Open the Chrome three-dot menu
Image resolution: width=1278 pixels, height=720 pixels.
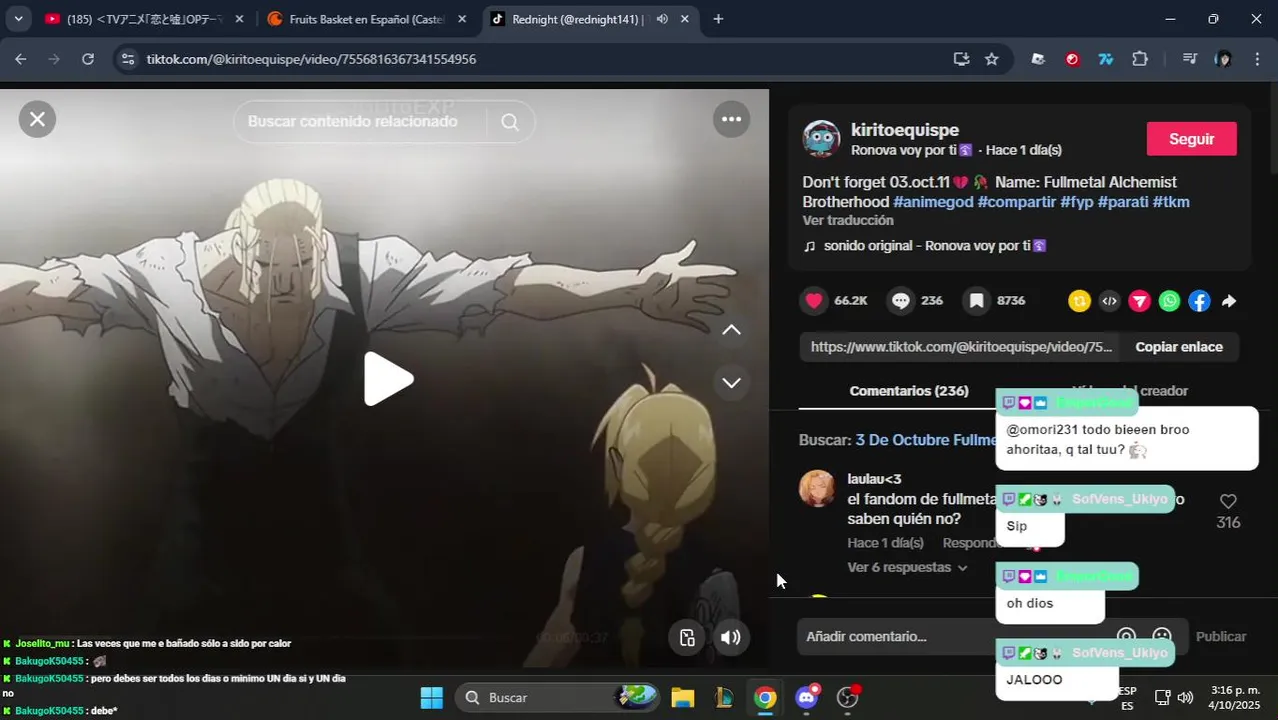coord(1257,59)
